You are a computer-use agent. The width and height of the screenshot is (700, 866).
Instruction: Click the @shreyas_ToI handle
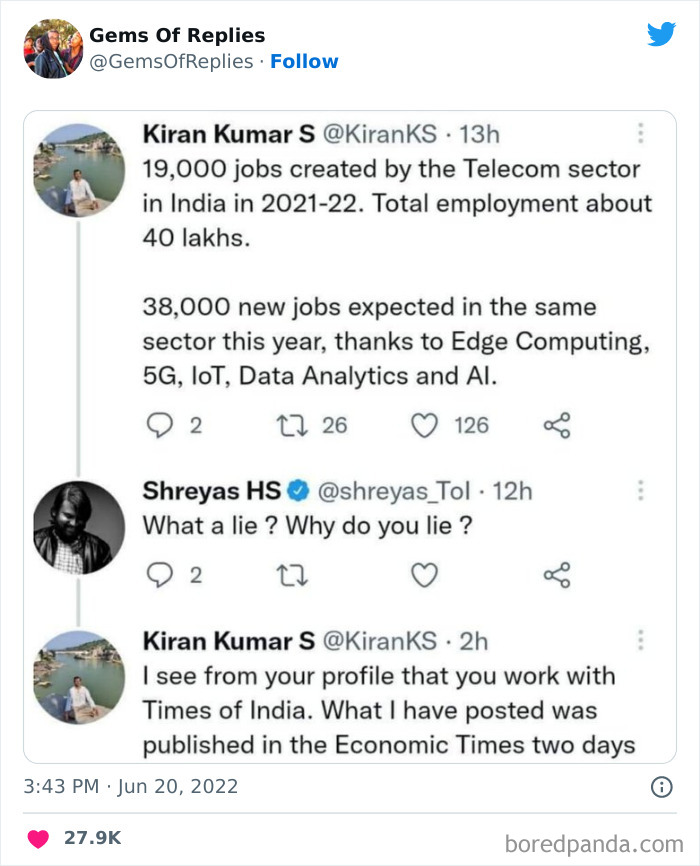[x=394, y=490]
